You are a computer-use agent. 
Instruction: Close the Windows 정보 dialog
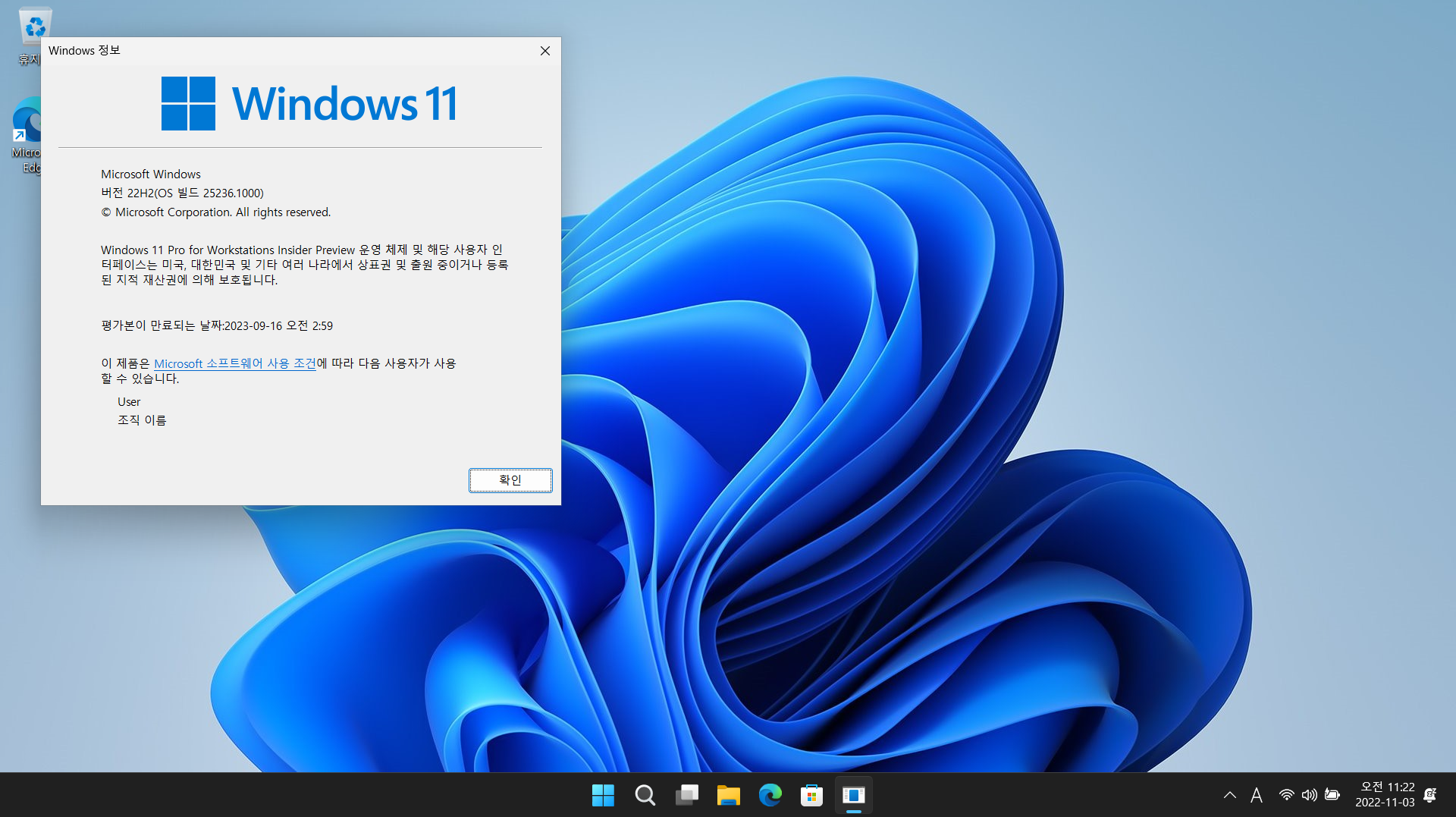544,51
